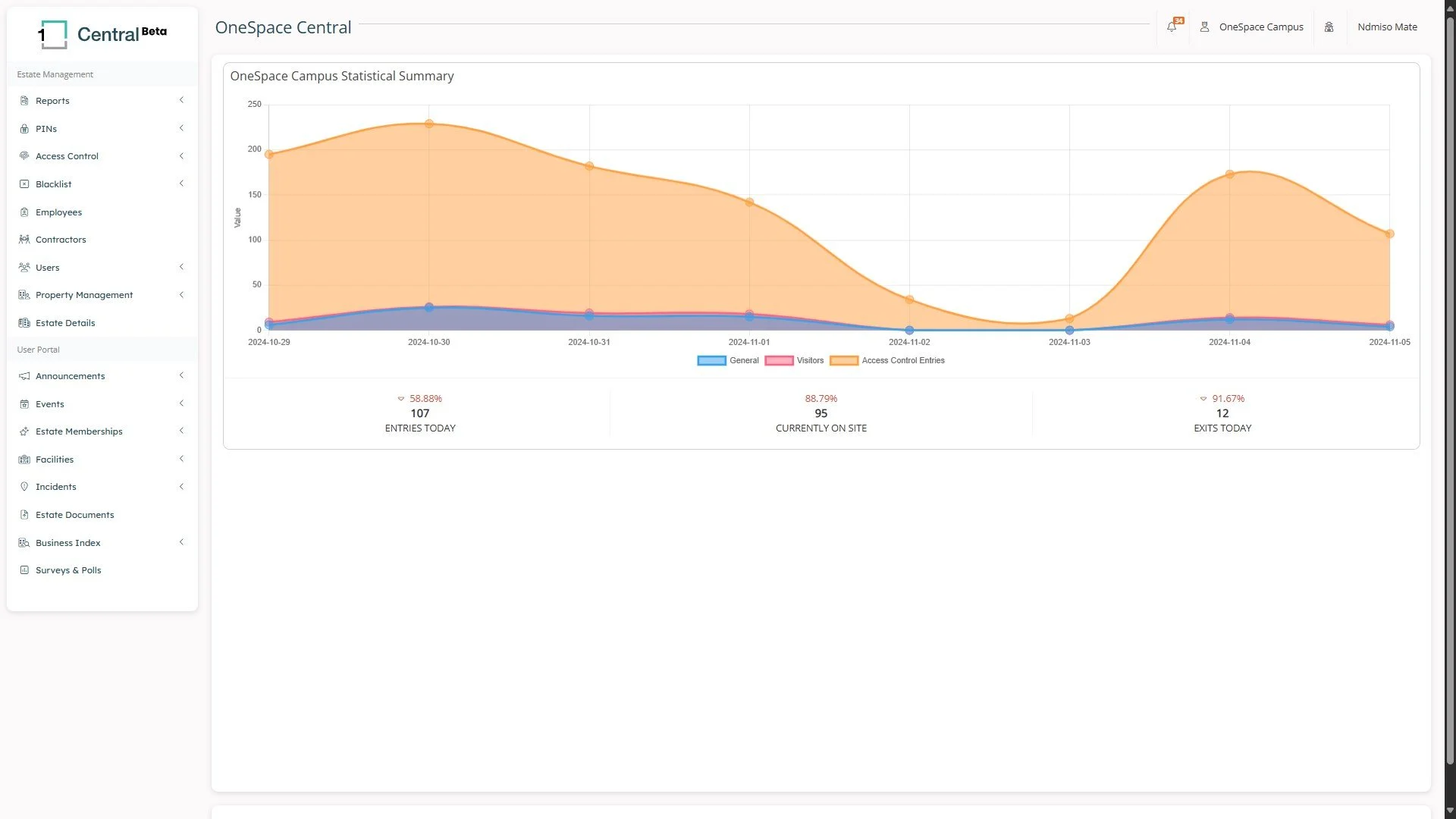
Task: Click the Reports sidebar icon
Action: click(x=24, y=101)
